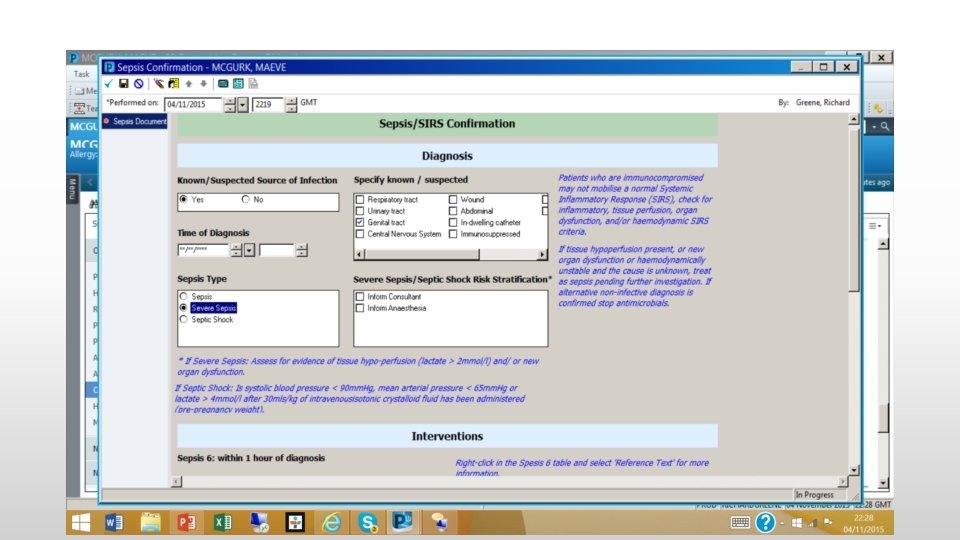Adjust the Time of Diagnosis date spinner
This screenshot has height=540, width=960.
coord(236,250)
